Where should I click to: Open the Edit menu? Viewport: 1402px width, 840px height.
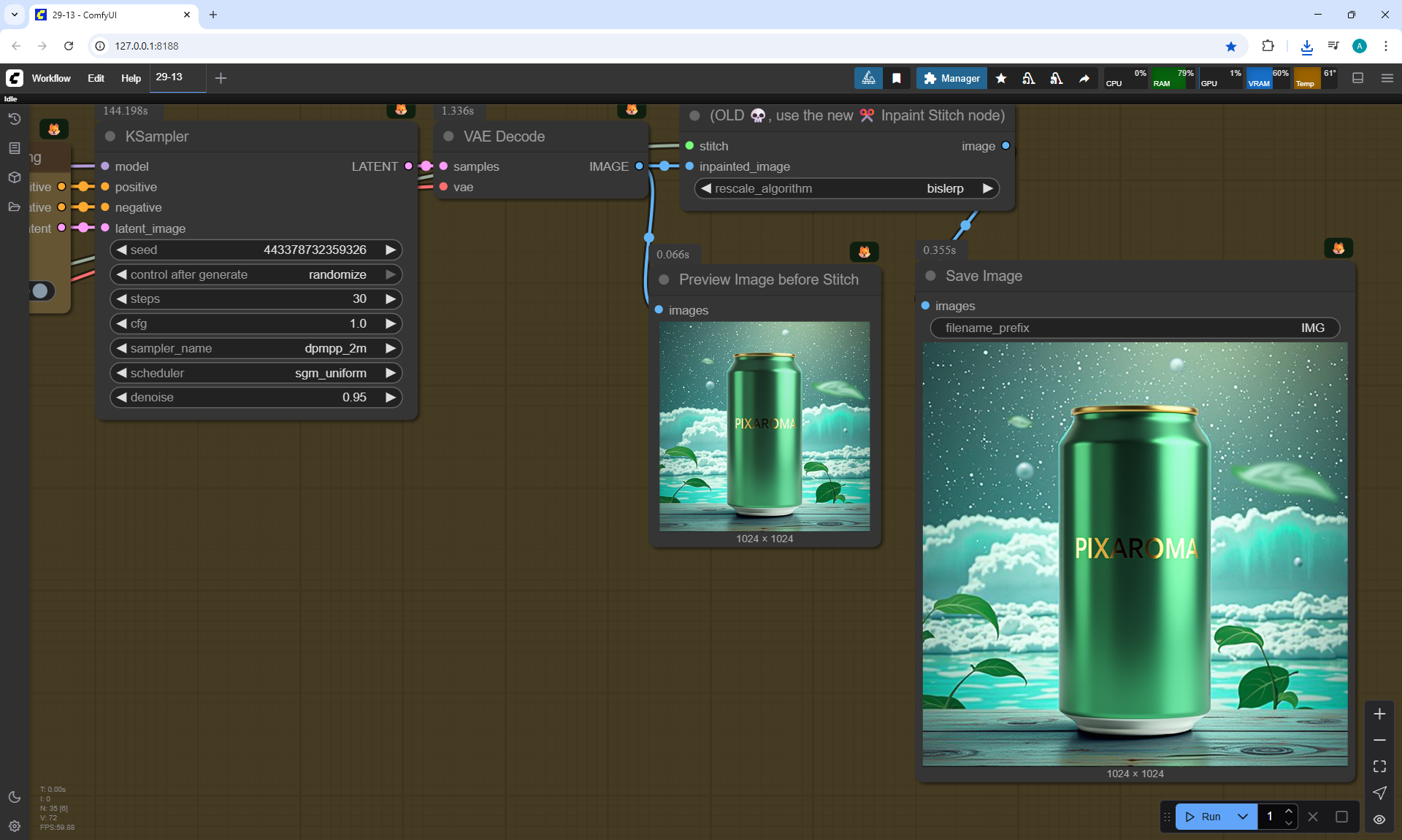click(96, 78)
